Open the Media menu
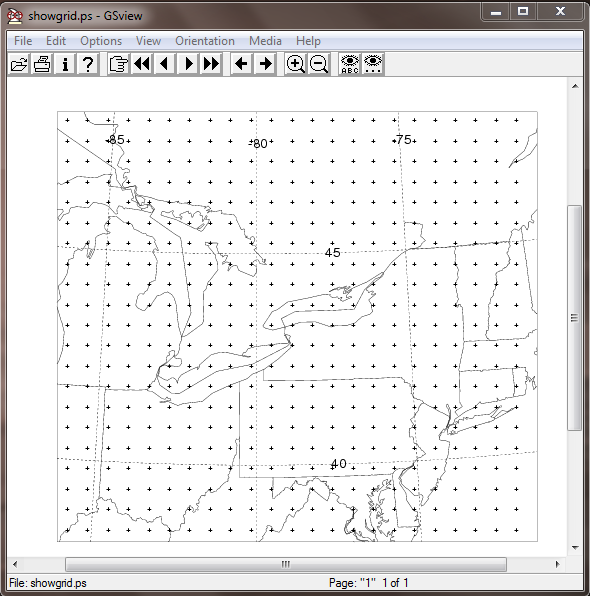This screenshot has width=590, height=596. 265,41
